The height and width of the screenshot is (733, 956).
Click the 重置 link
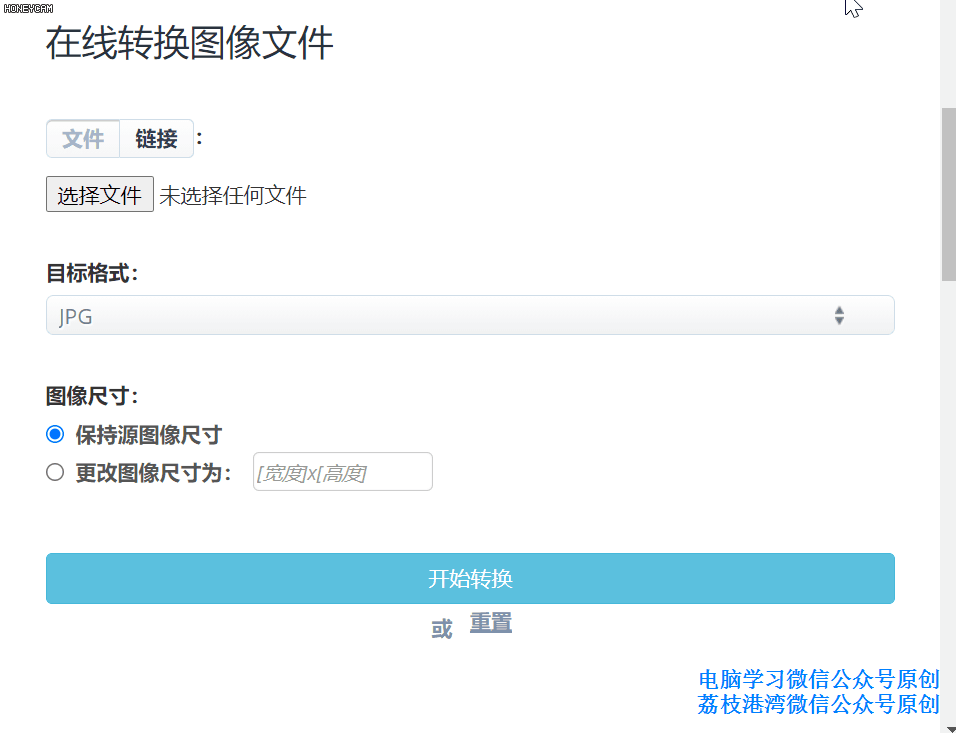point(491,624)
